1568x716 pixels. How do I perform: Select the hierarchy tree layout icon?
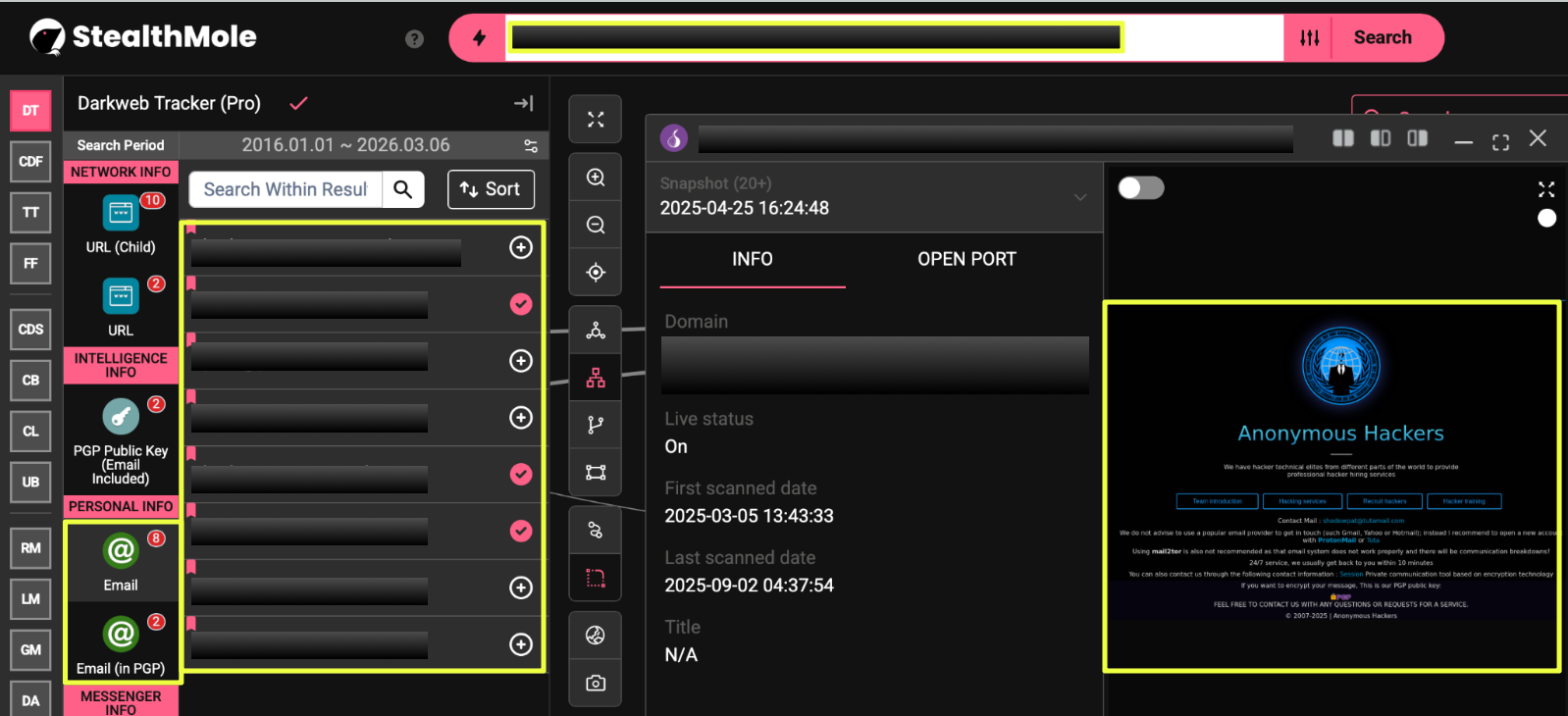coord(596,378)
